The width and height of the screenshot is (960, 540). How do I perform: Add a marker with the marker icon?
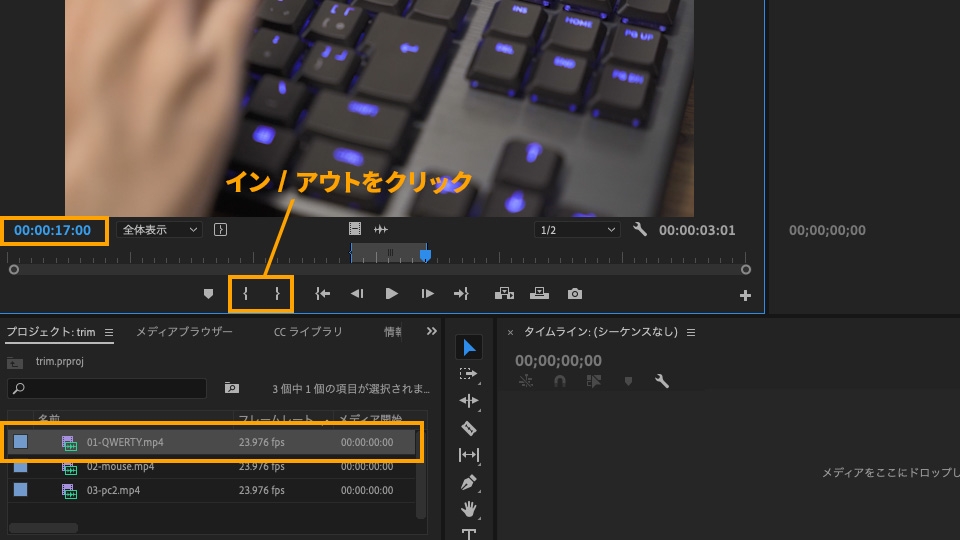click(208, 294)
